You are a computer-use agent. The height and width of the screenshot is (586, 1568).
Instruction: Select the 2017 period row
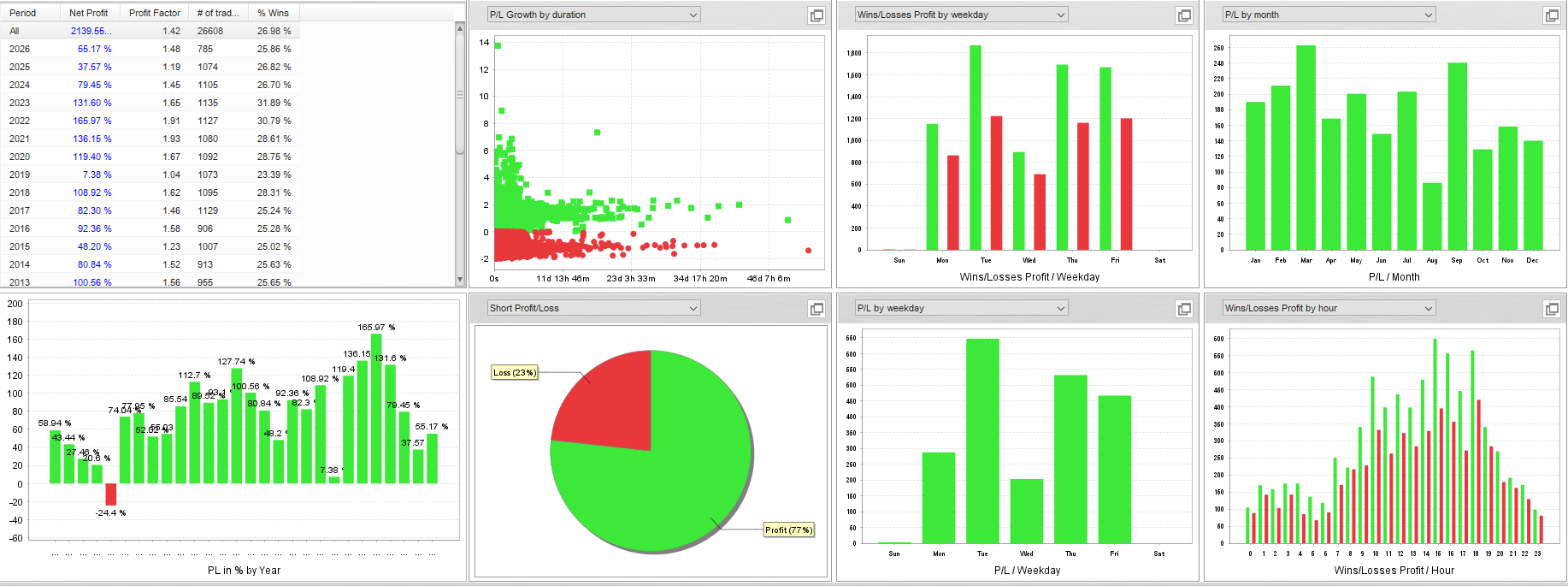[x=150, y=210]
